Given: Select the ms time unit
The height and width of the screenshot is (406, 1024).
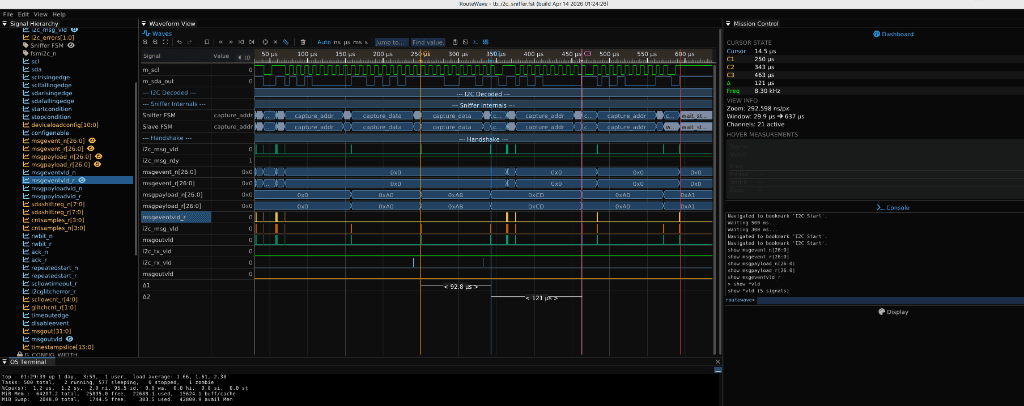Looking at the screenshot, I should pos(357,42).
